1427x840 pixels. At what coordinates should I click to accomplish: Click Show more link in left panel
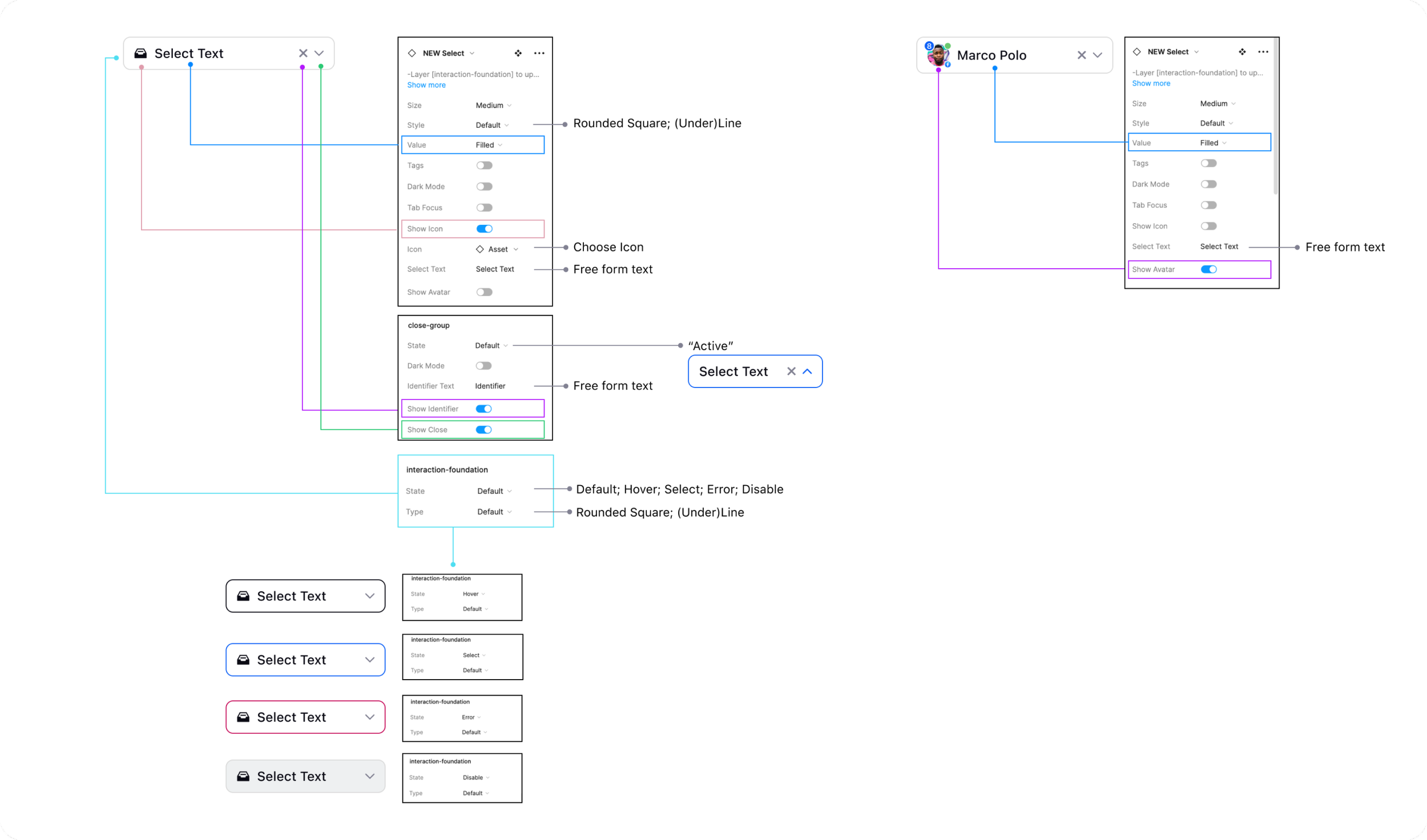[x=426, y=85]
